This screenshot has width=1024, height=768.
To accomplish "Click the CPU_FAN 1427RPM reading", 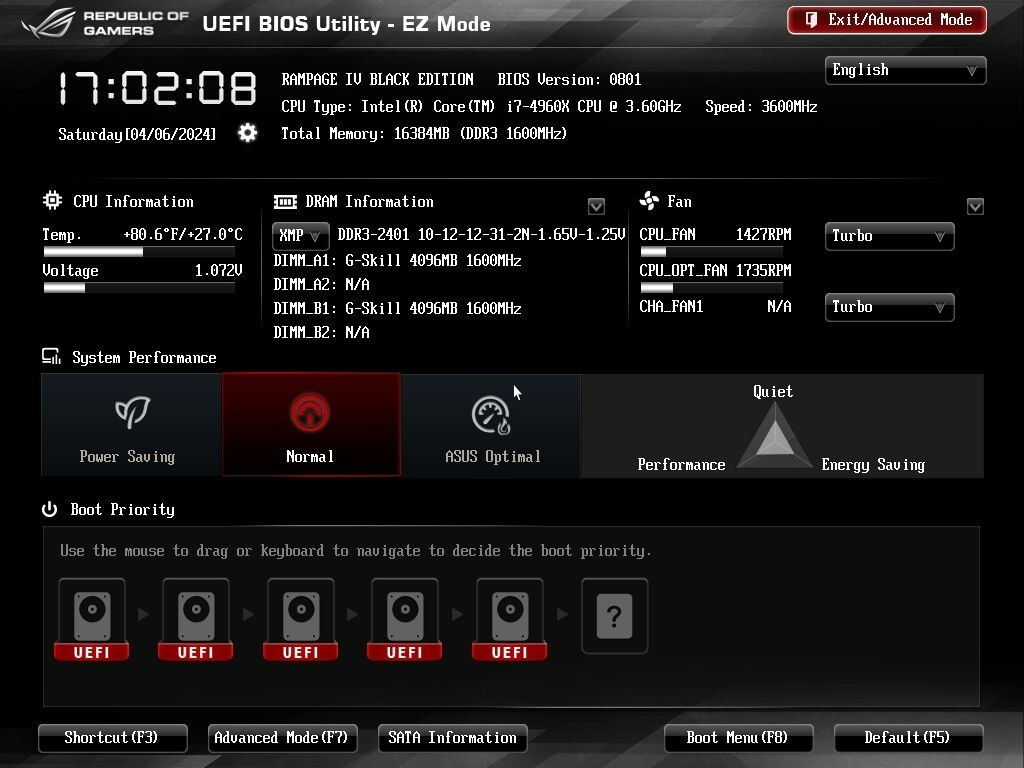I will (715, 234).
